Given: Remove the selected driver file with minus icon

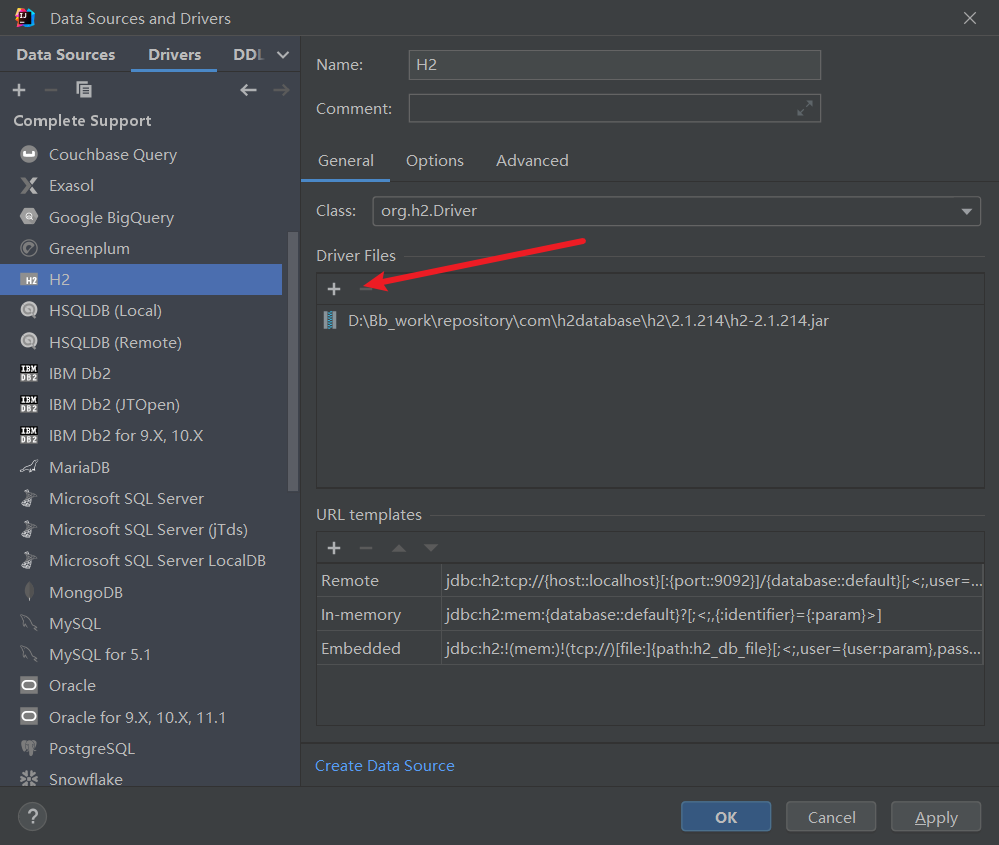Looking at the screenshot, I should click(366, 289).
